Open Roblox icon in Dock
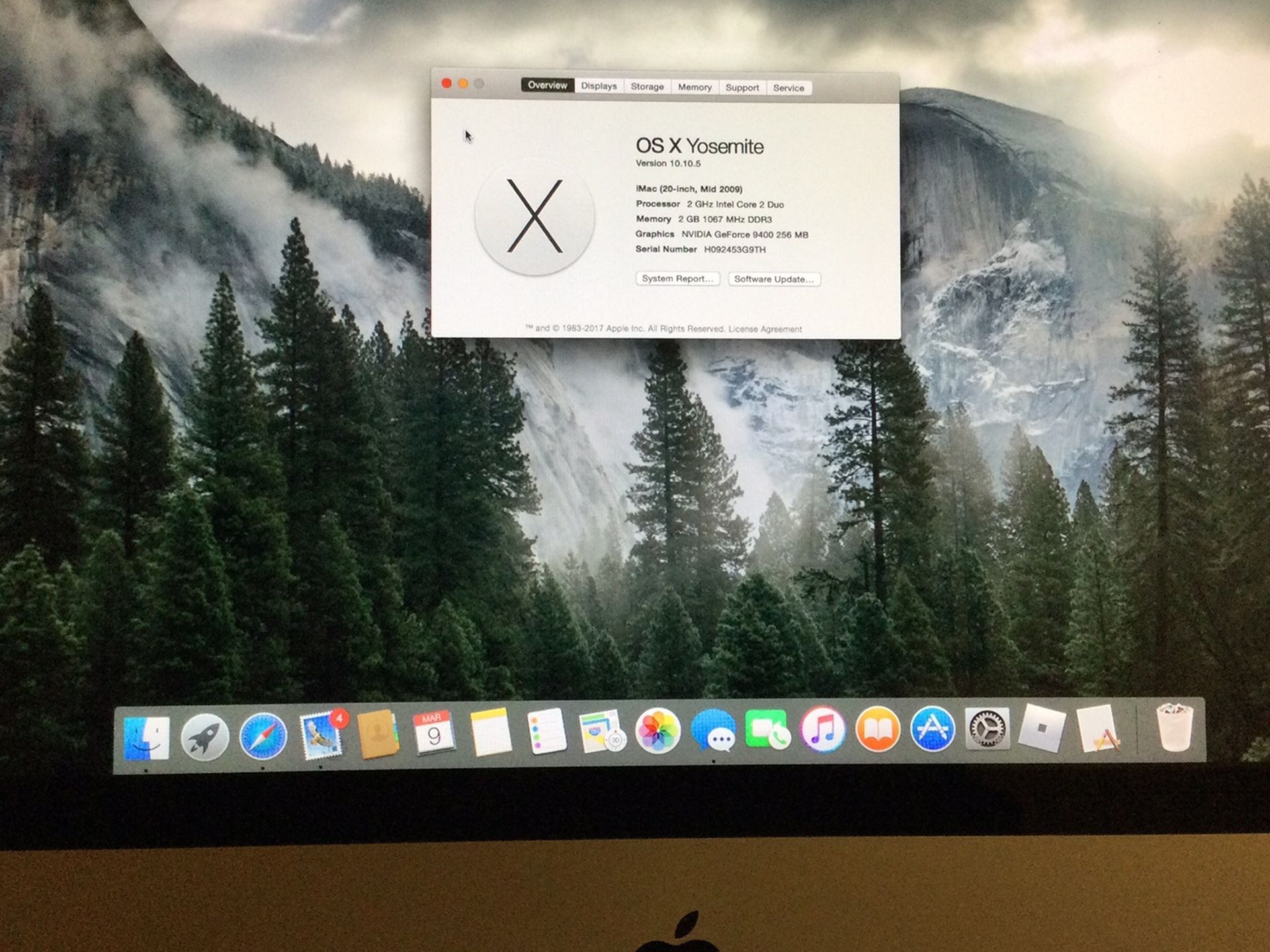Viewport: 1270px width, 952px height. coord(1042,728)
